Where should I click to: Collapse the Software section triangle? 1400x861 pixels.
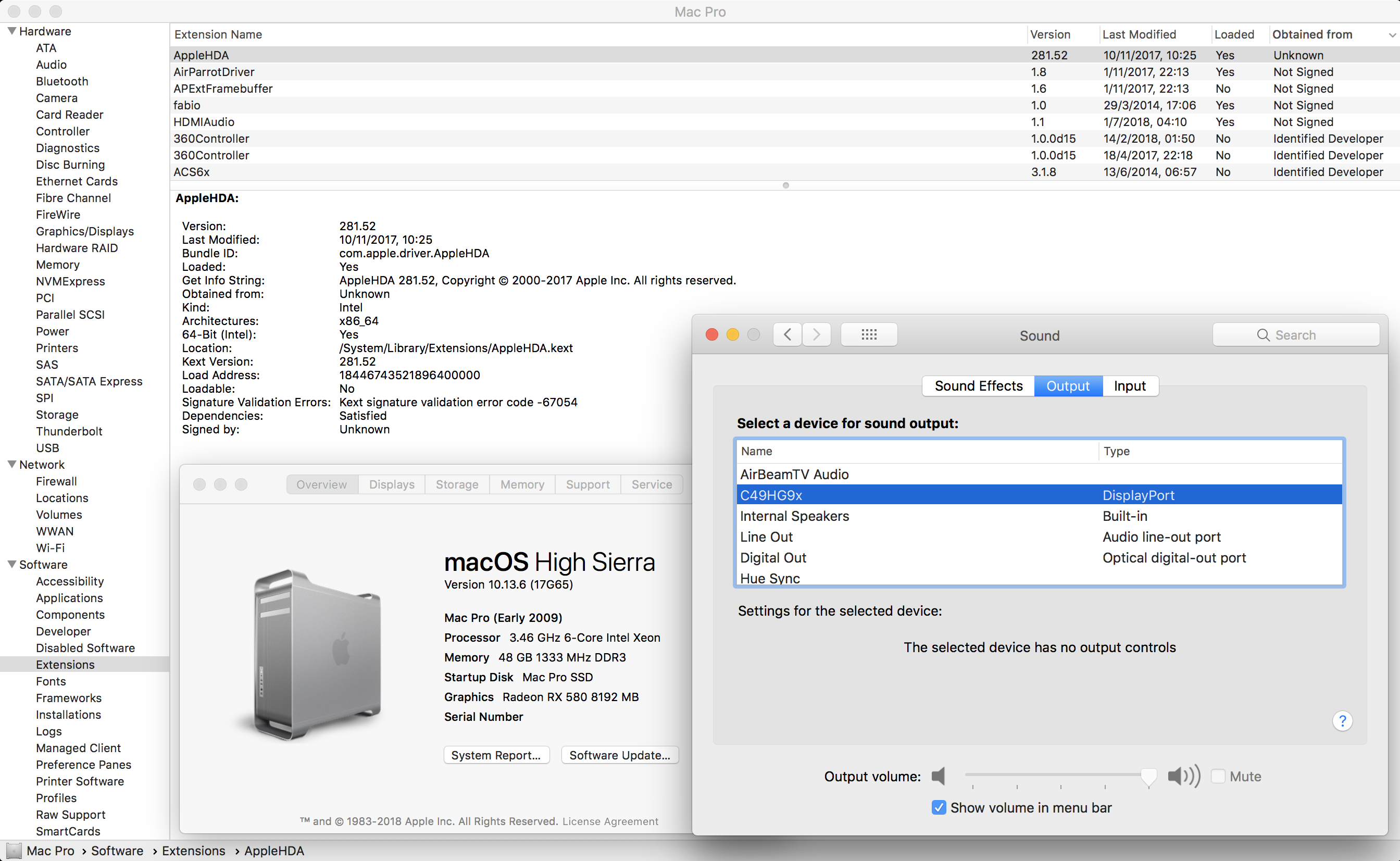pyautogui.click(x=11, y=564)
